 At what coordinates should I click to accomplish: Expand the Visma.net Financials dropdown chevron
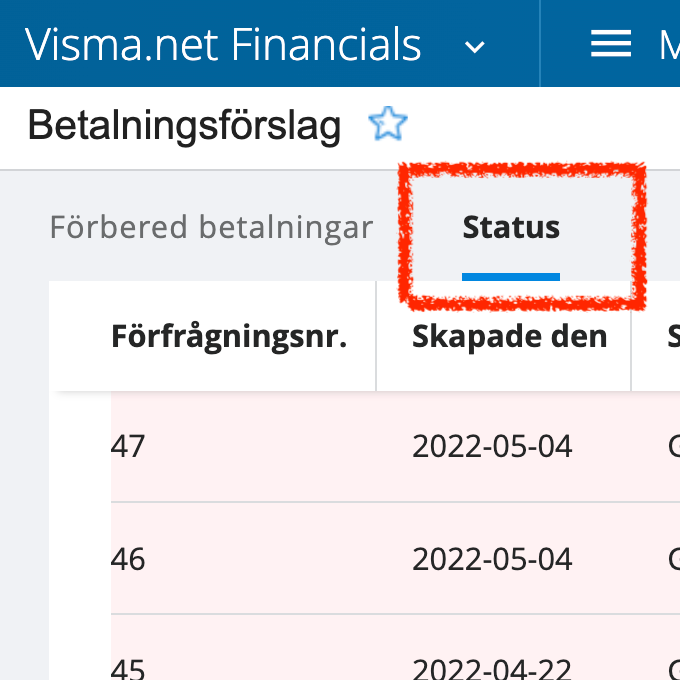click(475, 46)
